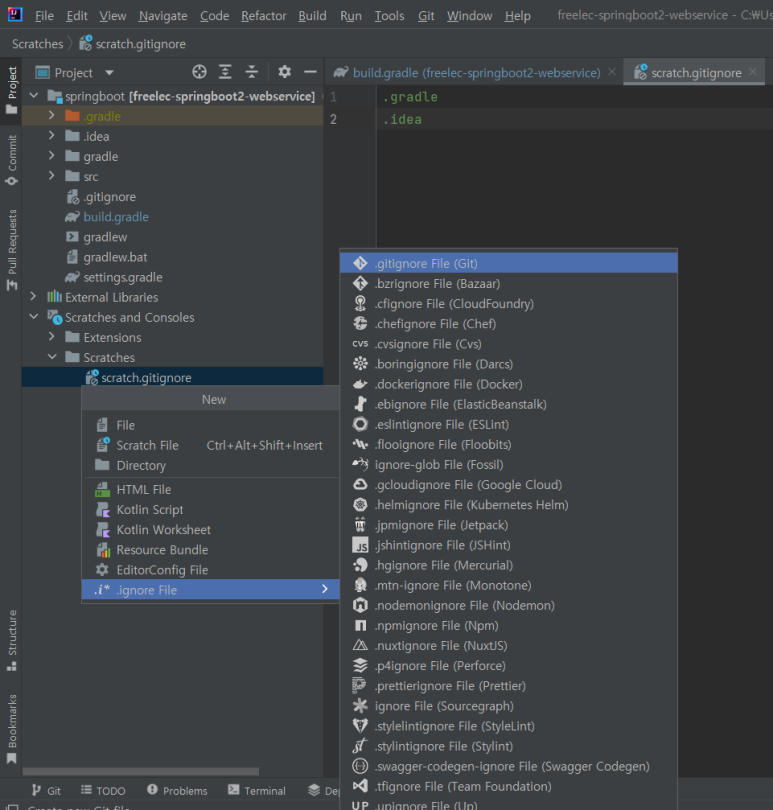Open the Build menu
Viewport: 773px width, 810px height.
pyautogui.click(x=312, y=15)
